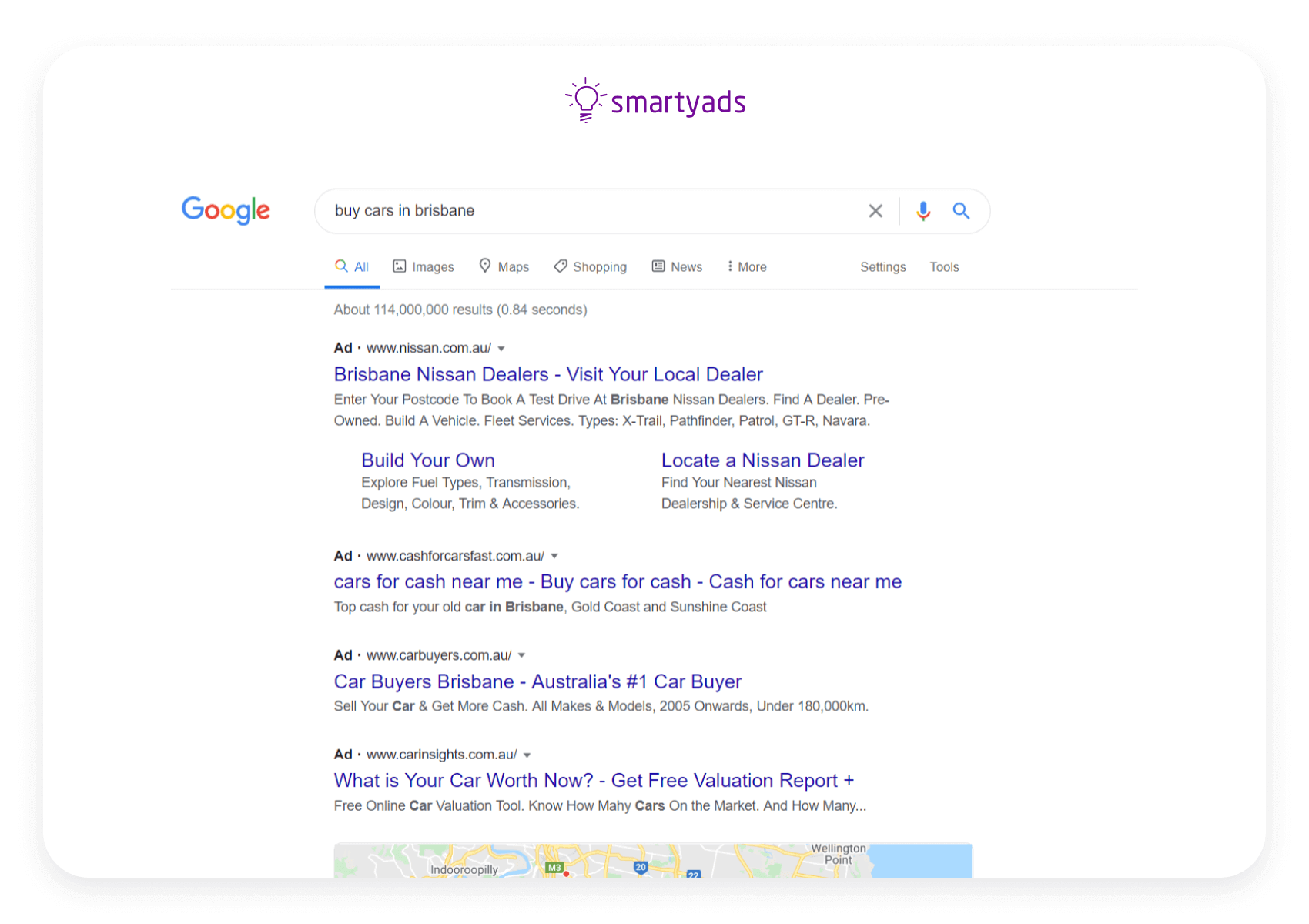Open the 'Build Your Own' sitelink
The height and width of the screenshot is (924, 1309).
[428, 460]
